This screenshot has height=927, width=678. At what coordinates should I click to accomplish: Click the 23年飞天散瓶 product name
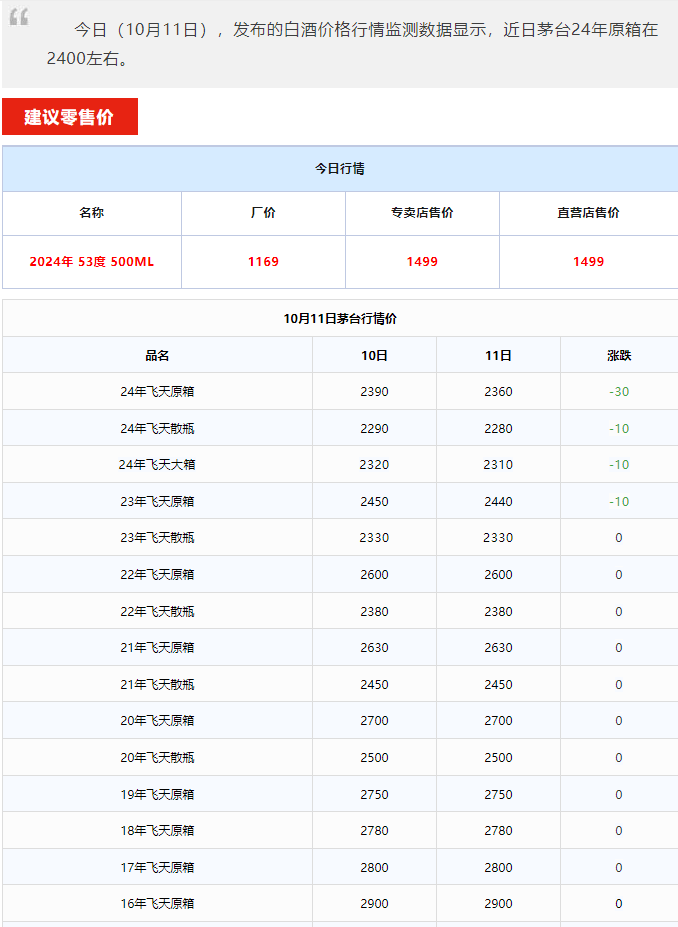click(157, 538)
